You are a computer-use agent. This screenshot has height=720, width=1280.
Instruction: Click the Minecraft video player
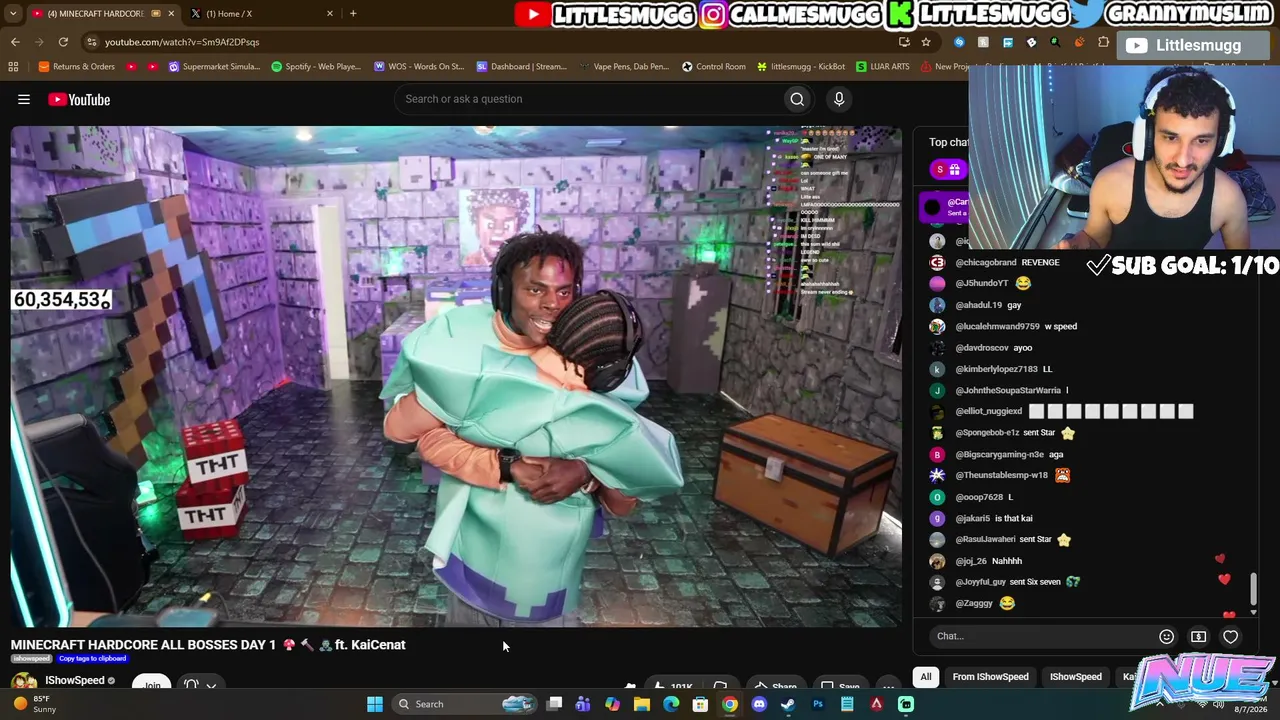pos(456,376)
